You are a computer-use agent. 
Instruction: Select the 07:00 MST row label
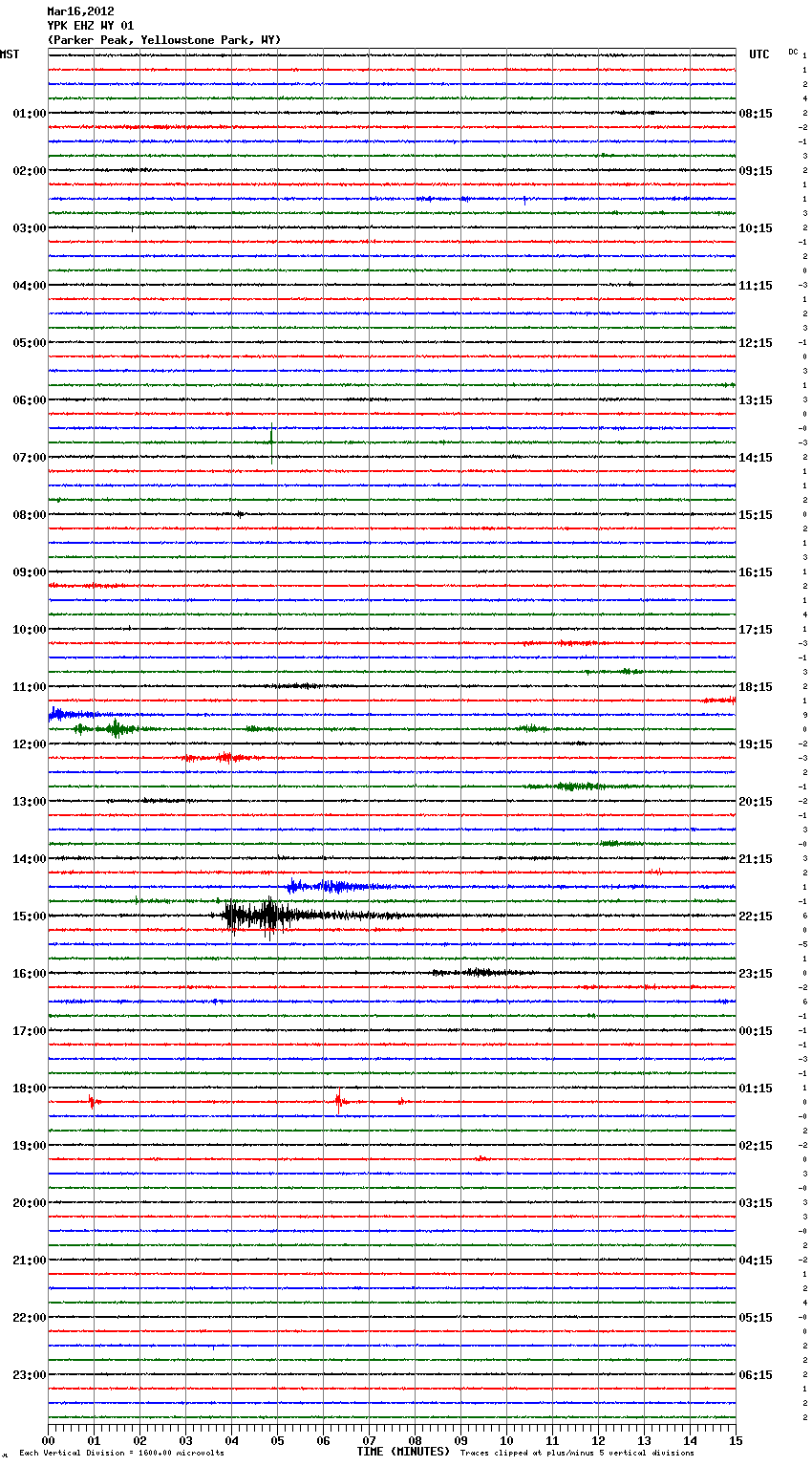coord(30,458)
